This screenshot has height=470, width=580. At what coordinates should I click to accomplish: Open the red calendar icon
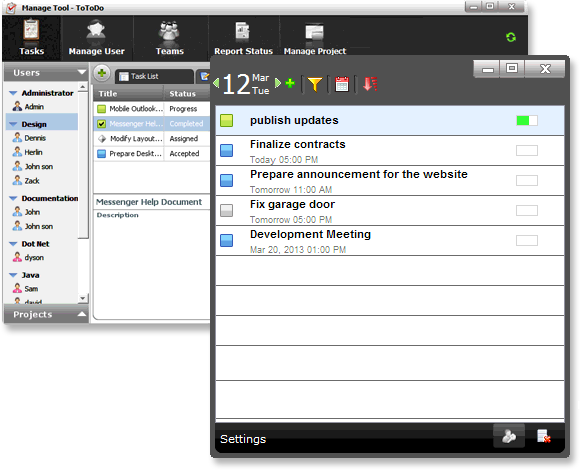pyautogui.click(x=342, y=84)
